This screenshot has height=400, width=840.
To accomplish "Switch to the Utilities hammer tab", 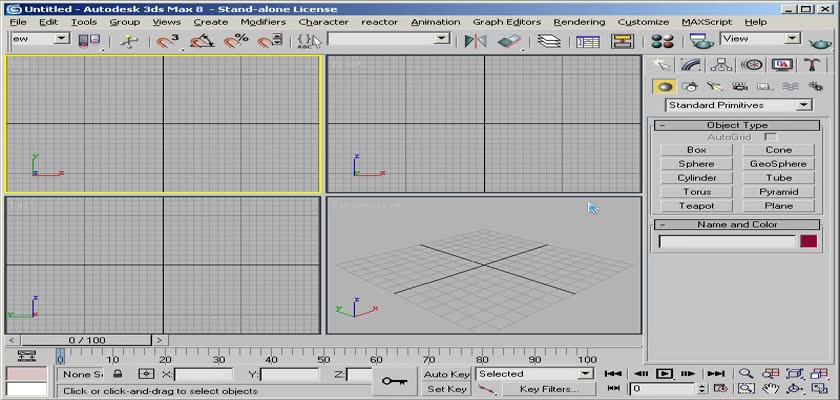I will point(812,65).
